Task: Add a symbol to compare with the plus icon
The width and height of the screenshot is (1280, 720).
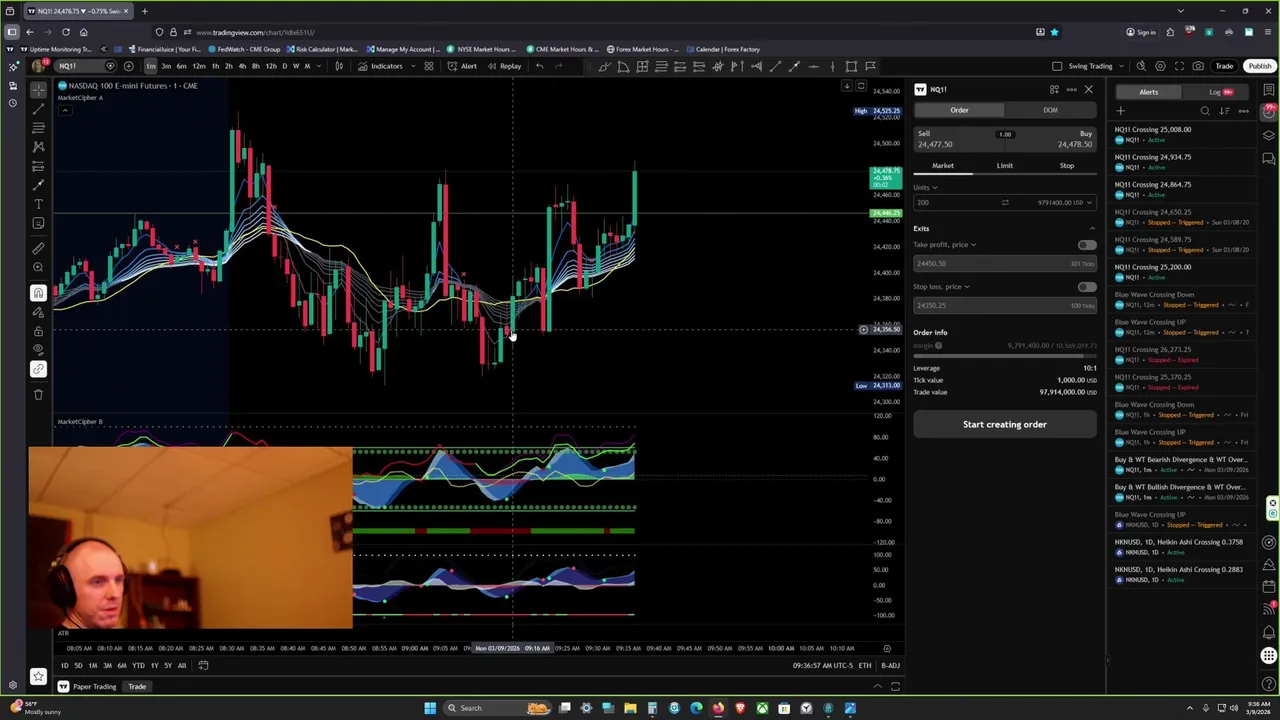Action: click(128, 66)
